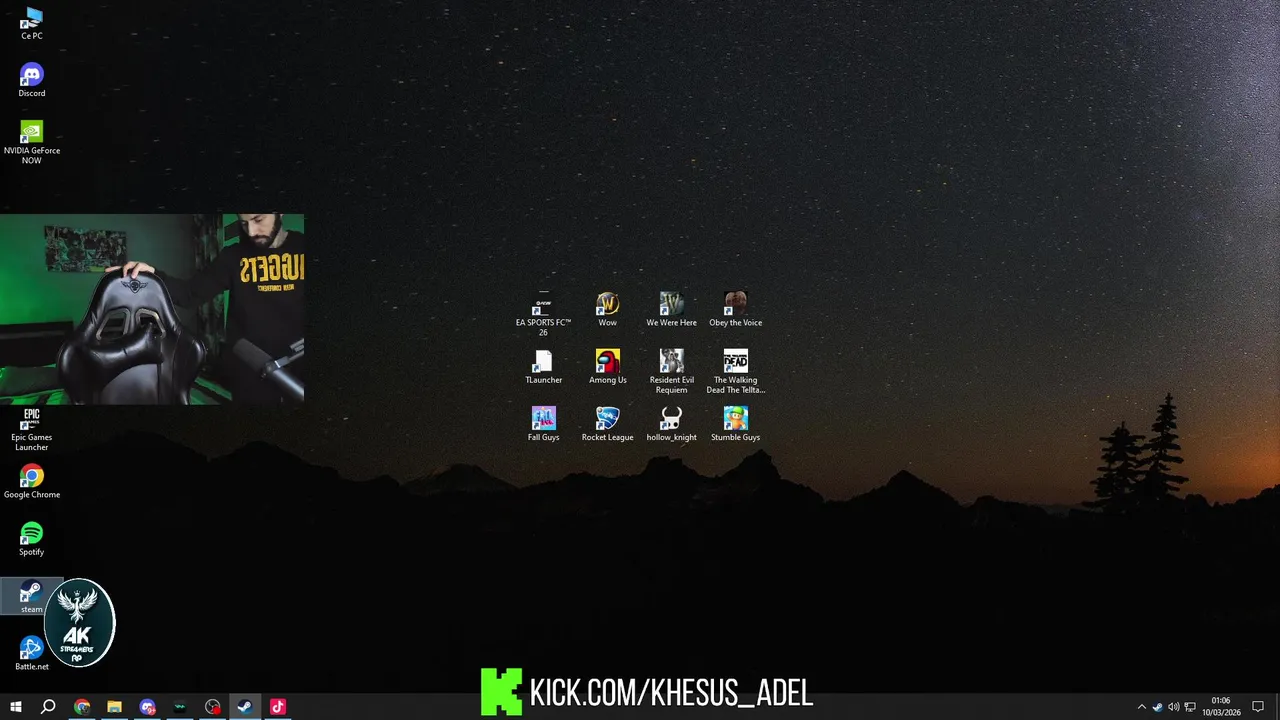This screenshot has width=1280, height=720.
Task: Switch to the Steam taskbar window
Action: pyautogui.click(x=244, y=707)
